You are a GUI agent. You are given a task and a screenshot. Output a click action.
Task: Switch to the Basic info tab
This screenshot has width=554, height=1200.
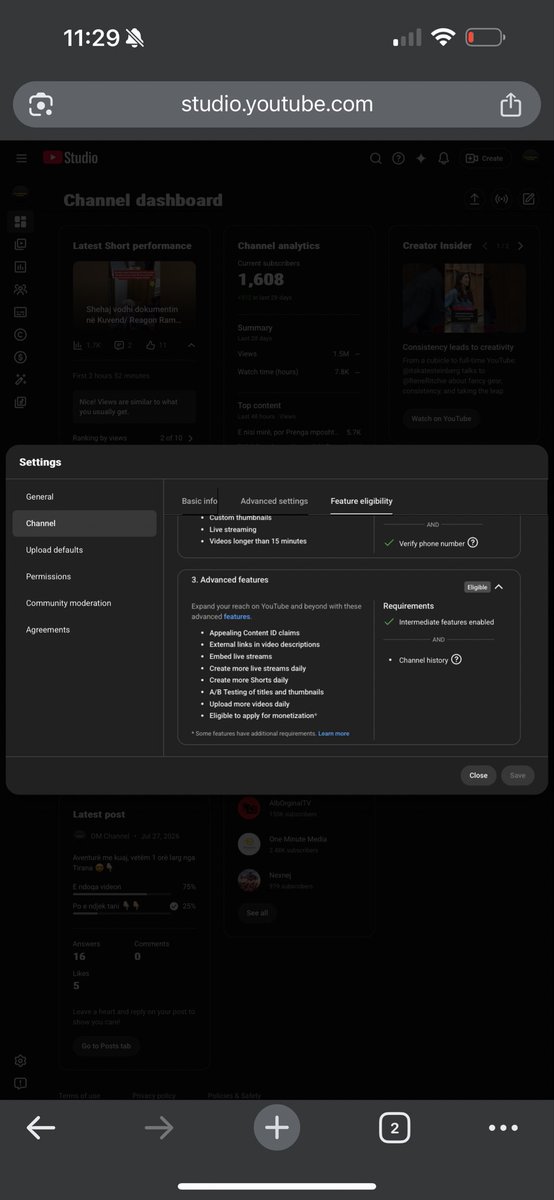(x=199, y=501)
